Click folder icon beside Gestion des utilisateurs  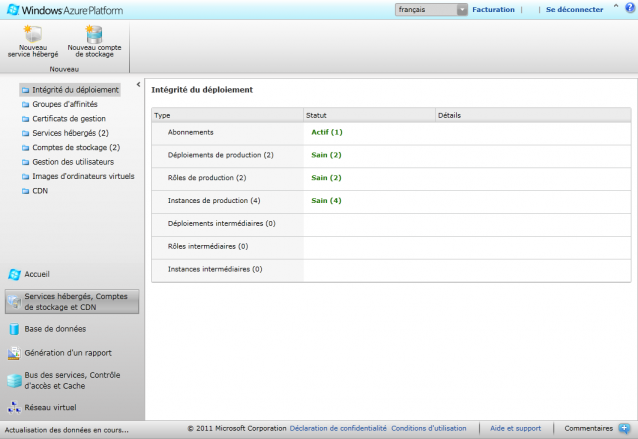[26, 162]
